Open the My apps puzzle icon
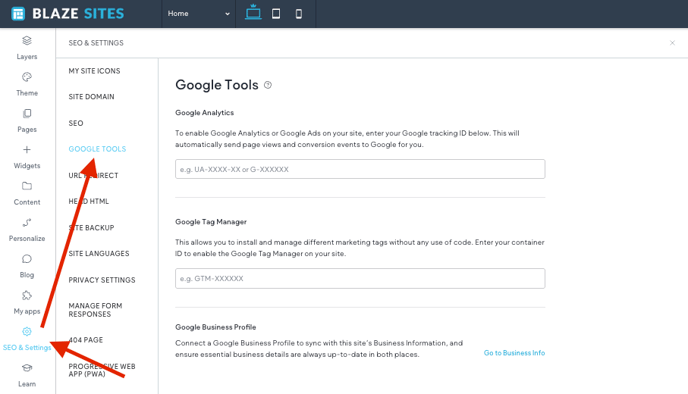The image size is (688, 394). pos(27,295)
